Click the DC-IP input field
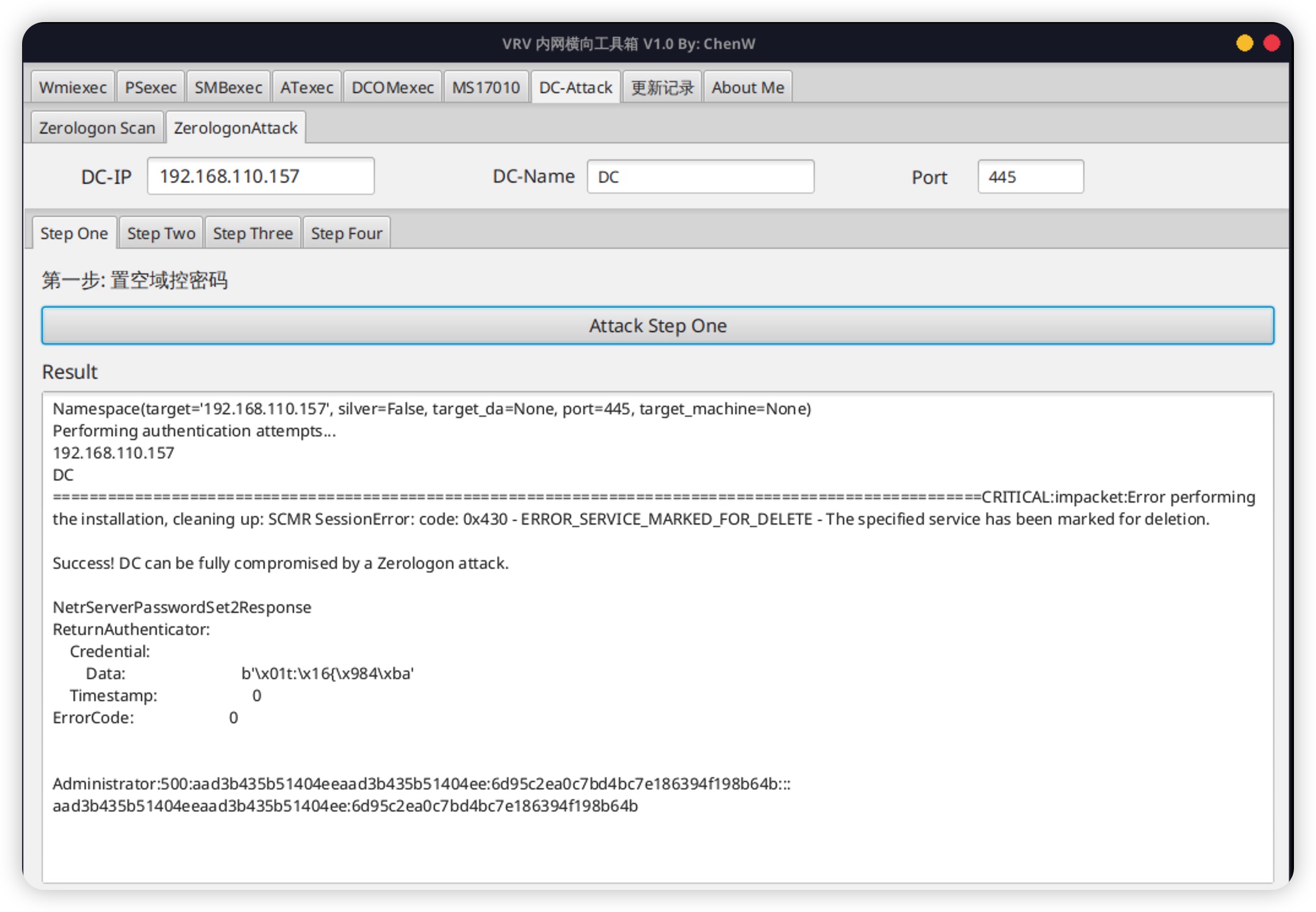This screenshot has width=1316, height=912. coord(260,177)
